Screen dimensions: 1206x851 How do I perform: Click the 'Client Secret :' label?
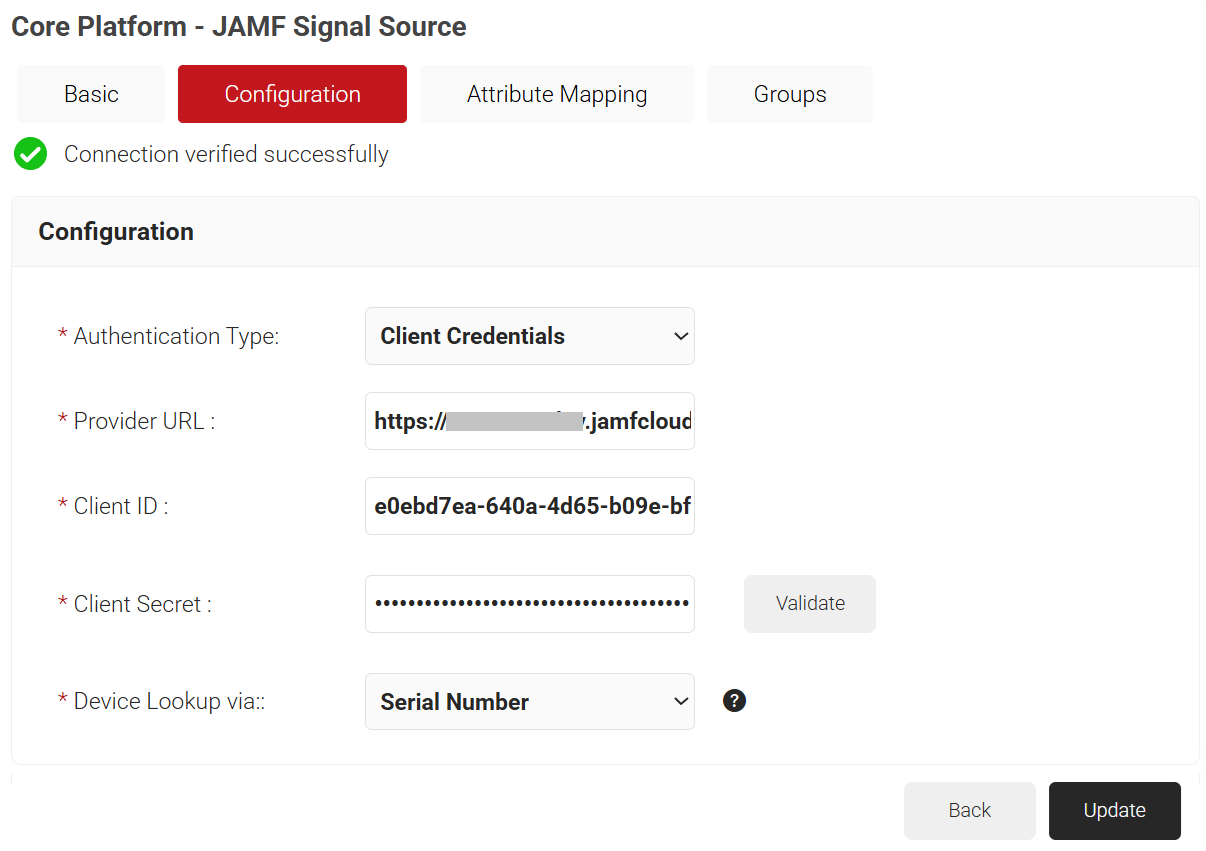(142, 604)
